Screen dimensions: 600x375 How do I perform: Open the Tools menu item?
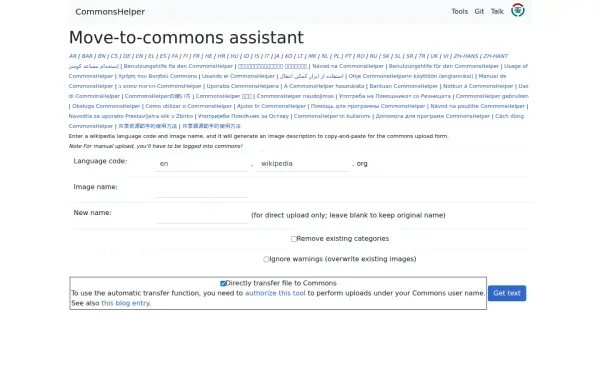[459, 11]
